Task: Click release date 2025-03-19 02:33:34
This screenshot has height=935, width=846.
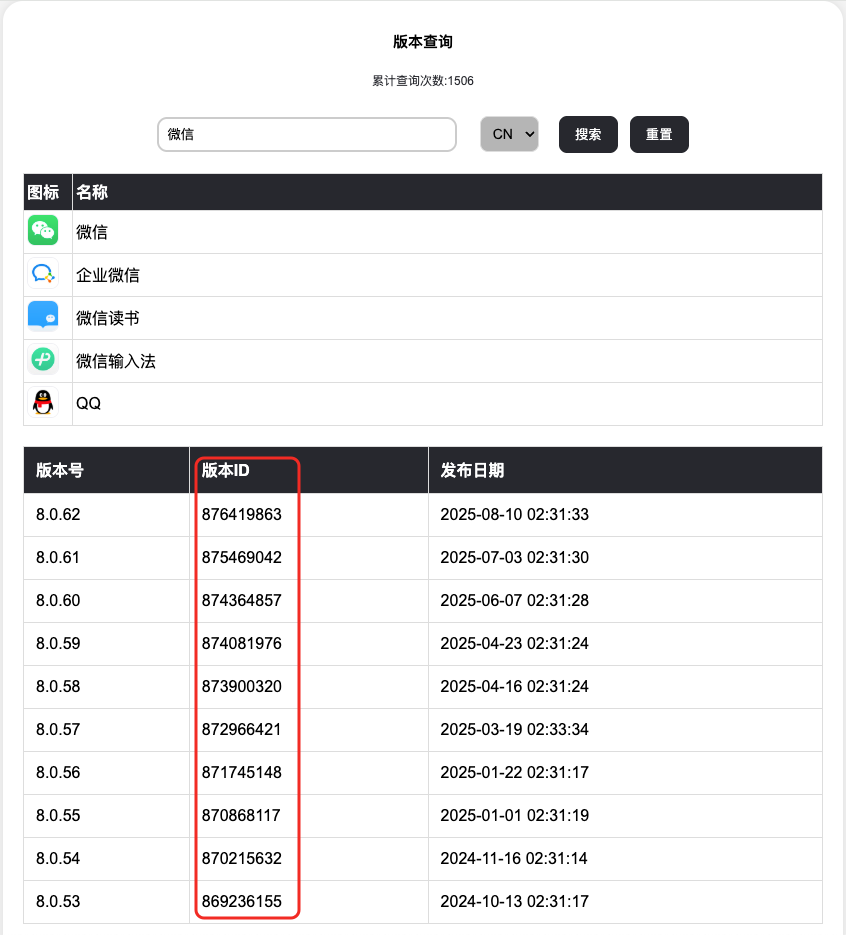Action: [x=515, y=729]
